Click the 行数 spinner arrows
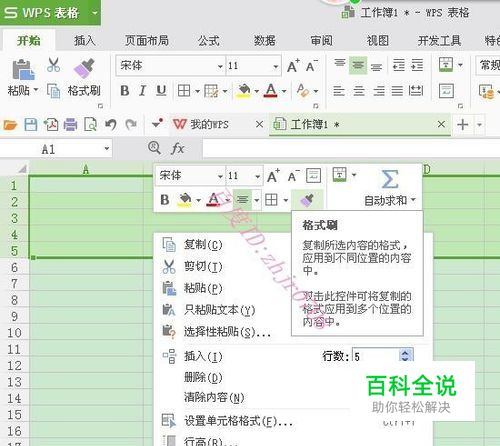This screenshot has height=446, width=500. (x=406, y=355)
